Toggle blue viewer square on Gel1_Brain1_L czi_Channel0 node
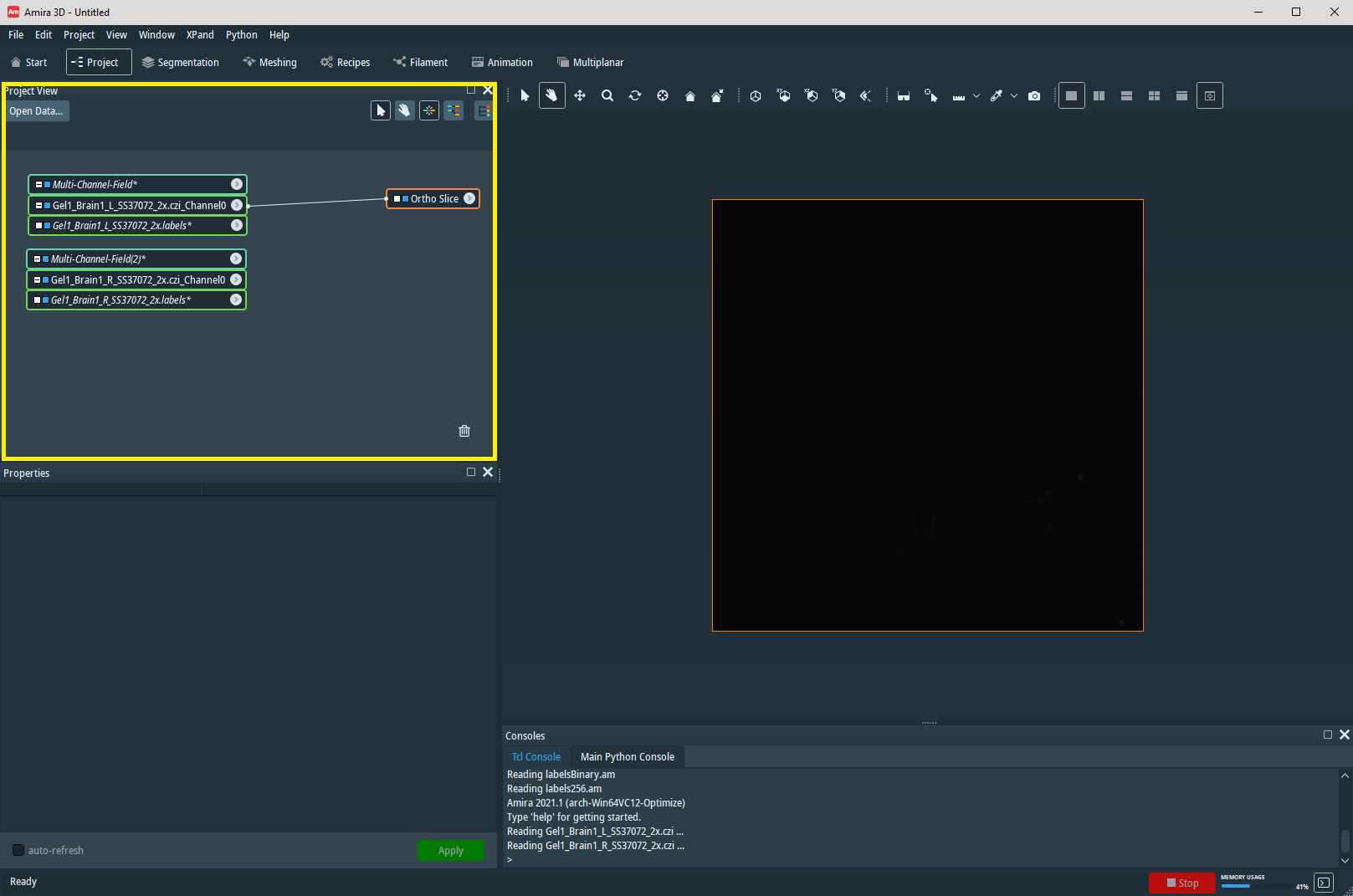Viewport: 1353px width, 896px height. 47,205
